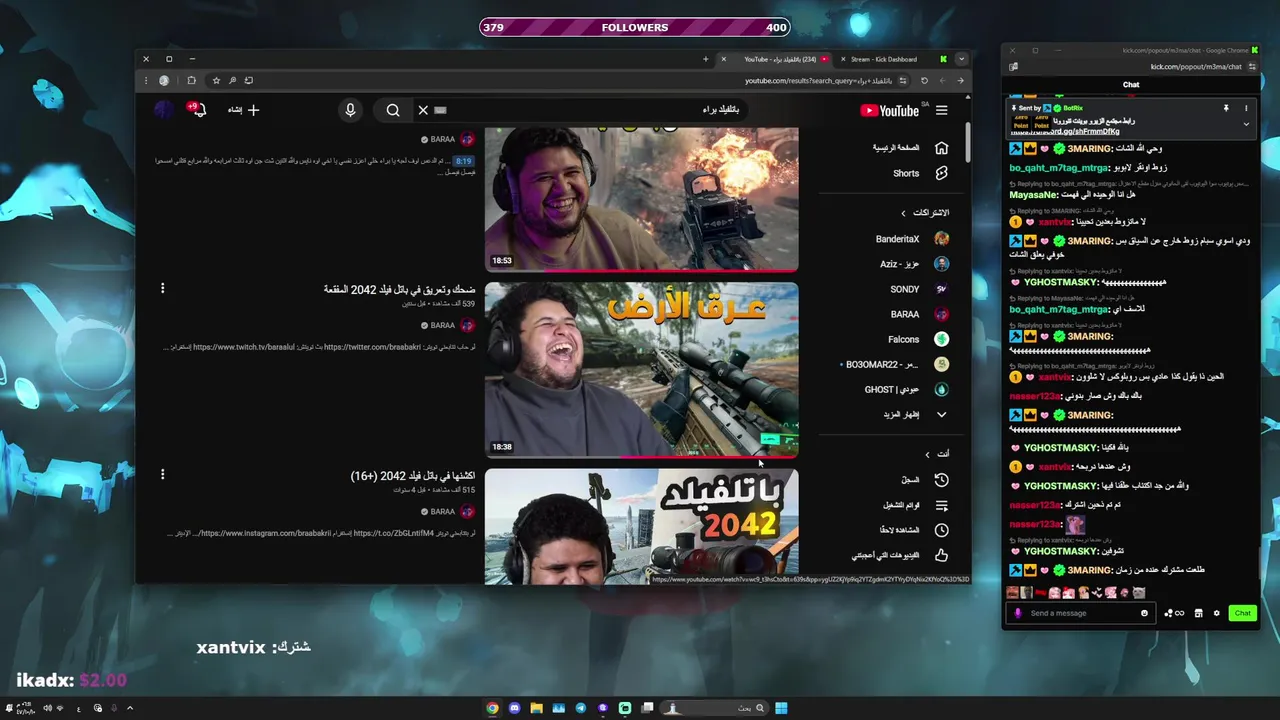Reload the YouTube page

tap(925, 81)
